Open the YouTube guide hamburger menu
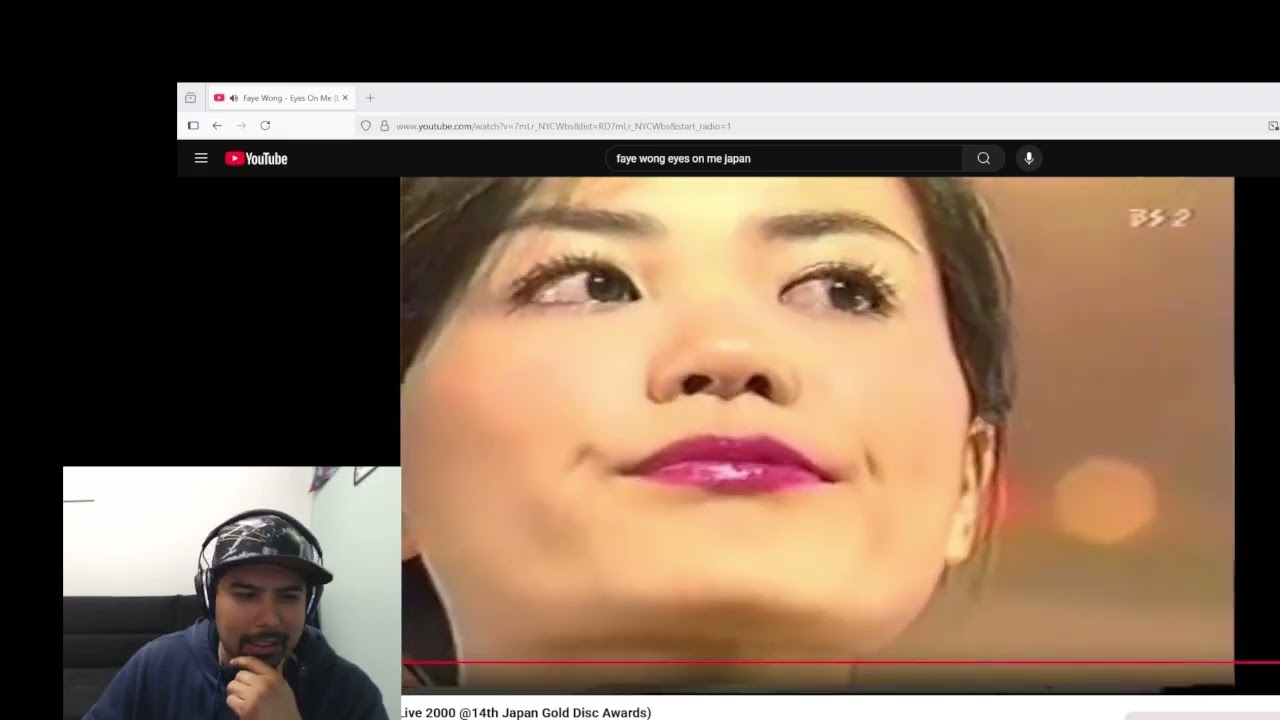1280x720 pixels. [201, 158]
